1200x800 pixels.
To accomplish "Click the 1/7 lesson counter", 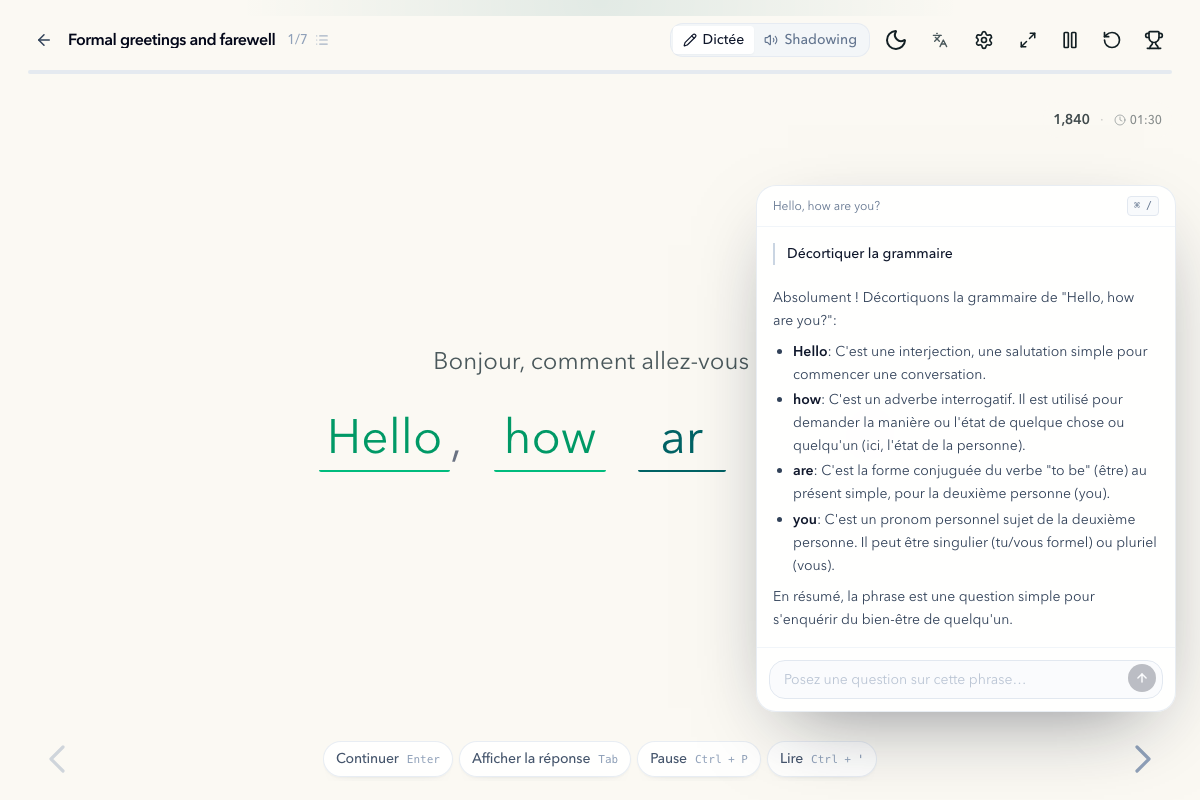I will tap(297, 40).
